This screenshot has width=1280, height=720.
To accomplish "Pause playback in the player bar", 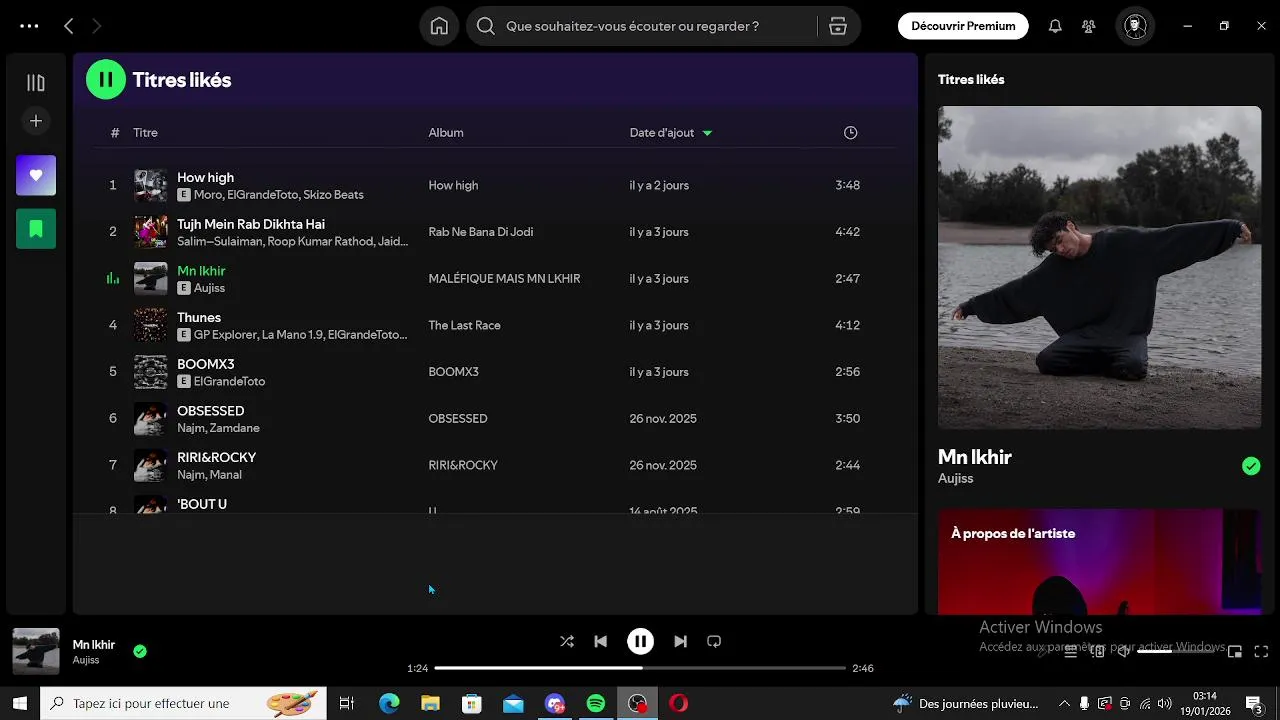I will coord(640,642).
